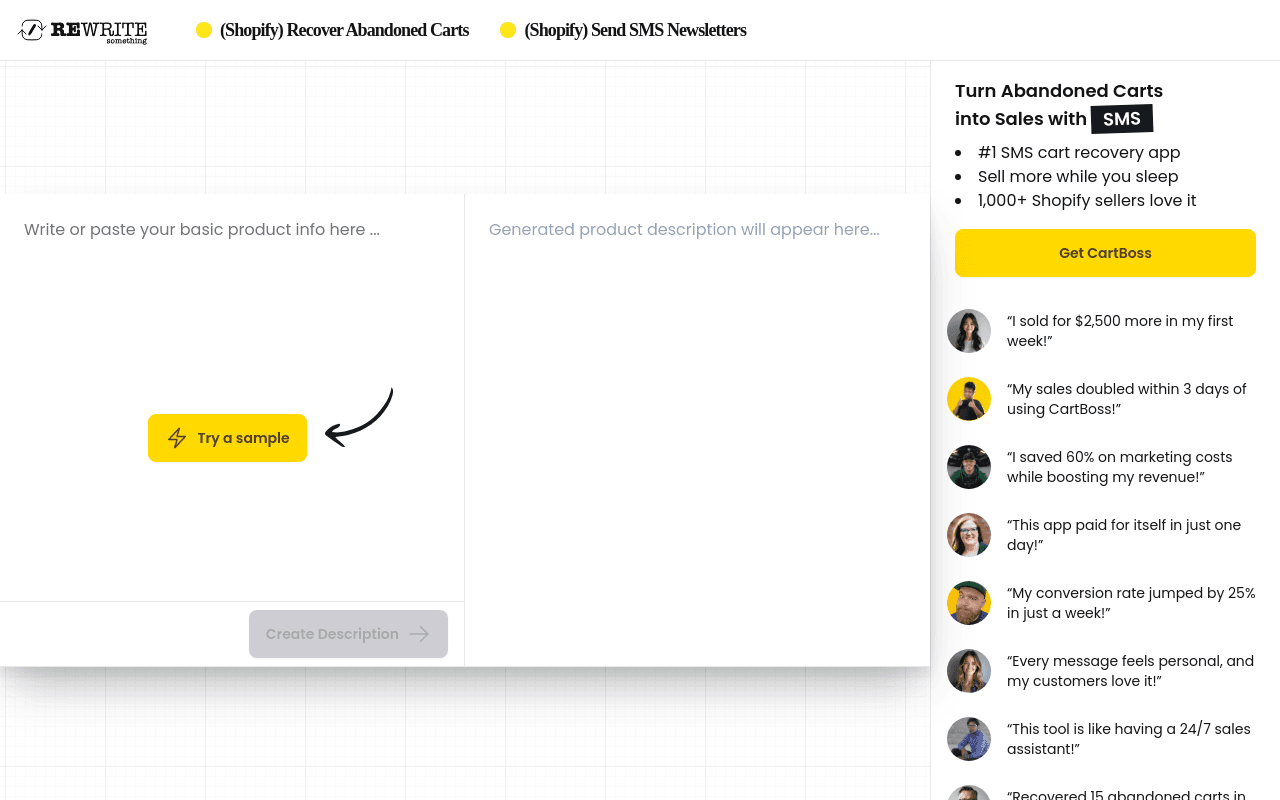Click the lightning bolt icon on Try a sample
Image resolution: width=1280 pixels, height=800 pixels.
click(177, 438)
